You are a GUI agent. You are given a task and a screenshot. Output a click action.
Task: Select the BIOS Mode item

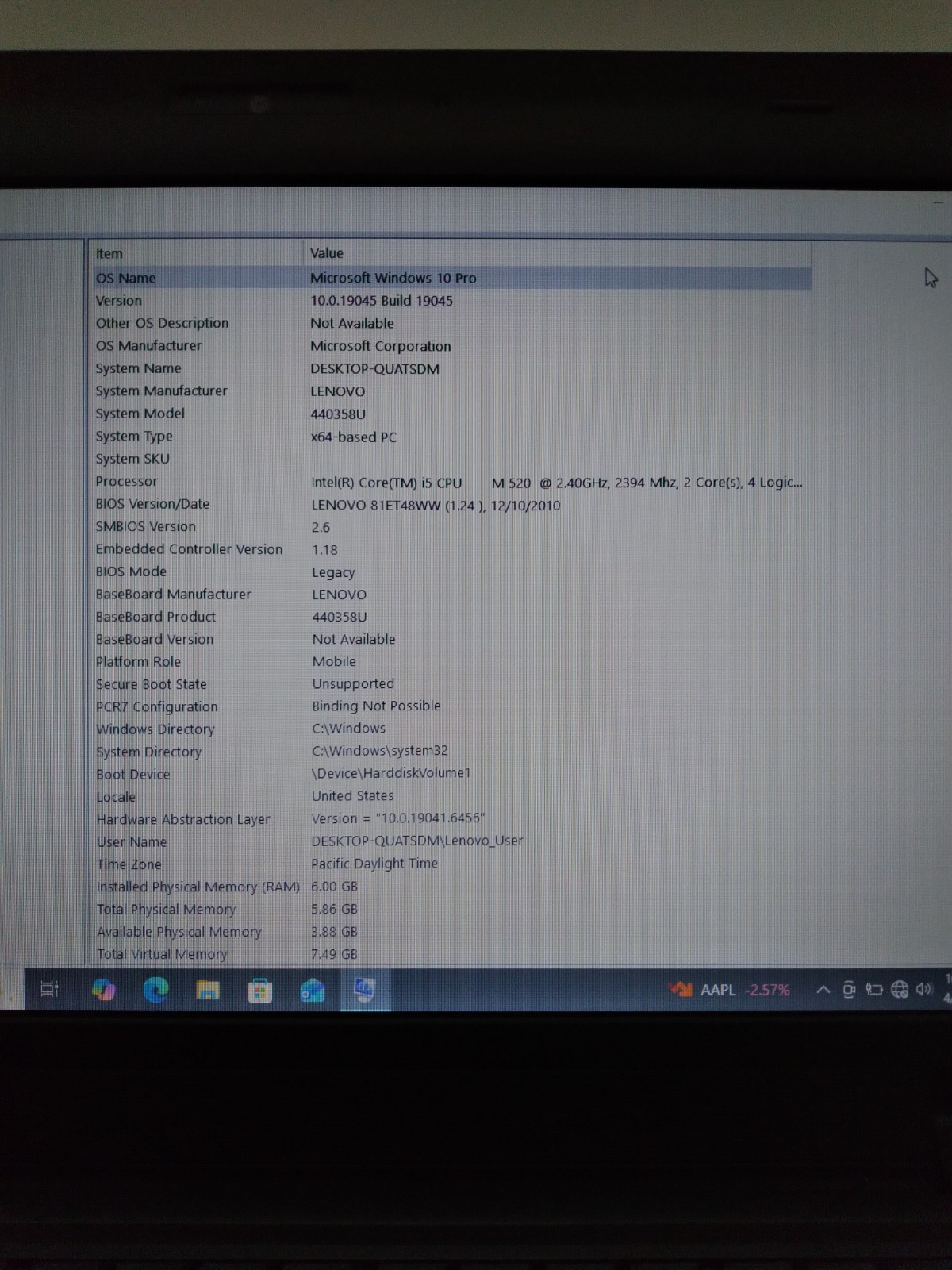coord(131,571)
